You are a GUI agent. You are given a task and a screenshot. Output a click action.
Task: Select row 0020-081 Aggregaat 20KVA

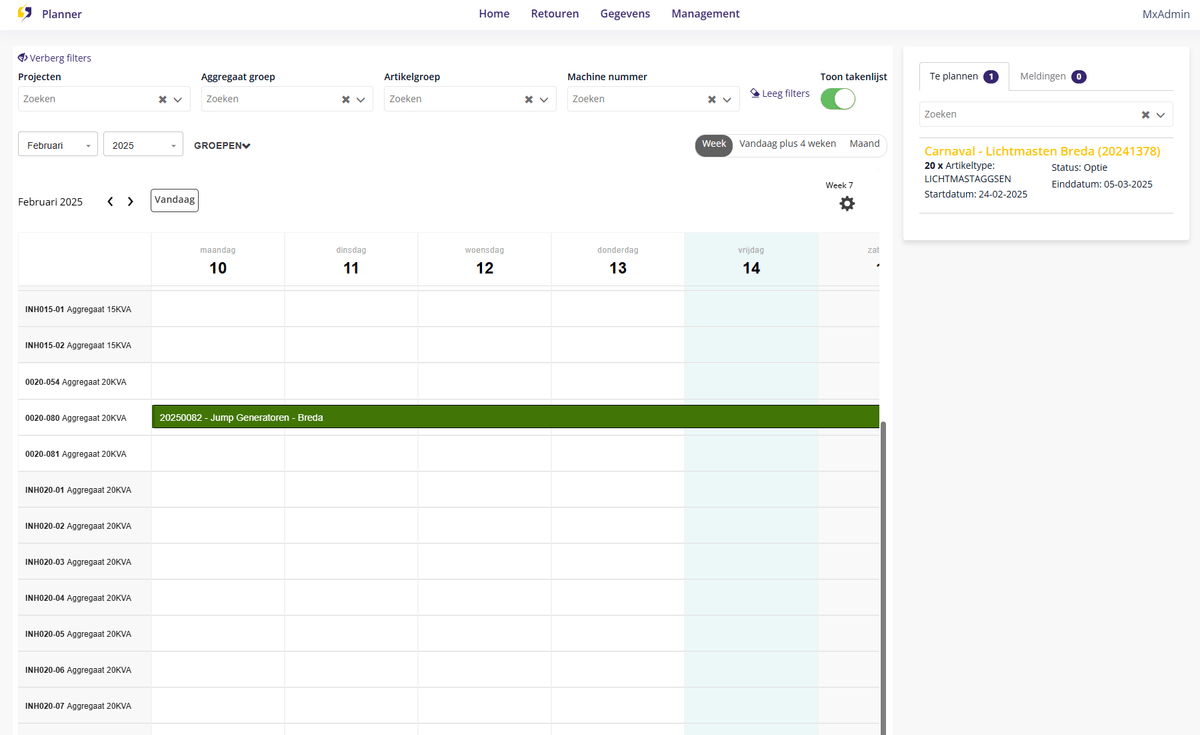[84, 453]
